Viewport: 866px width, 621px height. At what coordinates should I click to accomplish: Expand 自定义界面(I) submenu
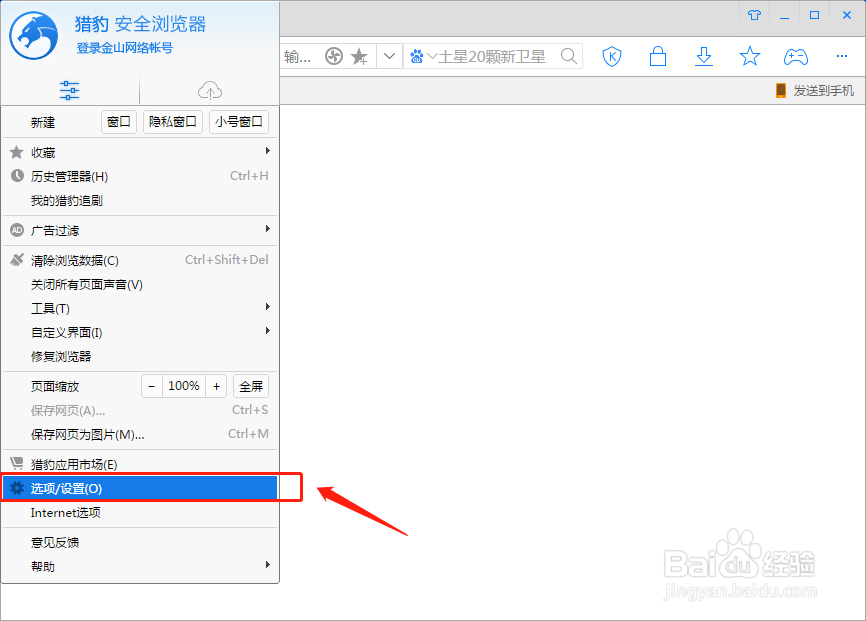140,333
